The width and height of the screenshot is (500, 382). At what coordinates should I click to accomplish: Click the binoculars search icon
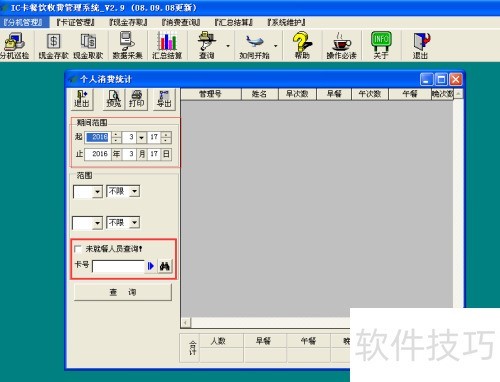(x=165, y=266)
